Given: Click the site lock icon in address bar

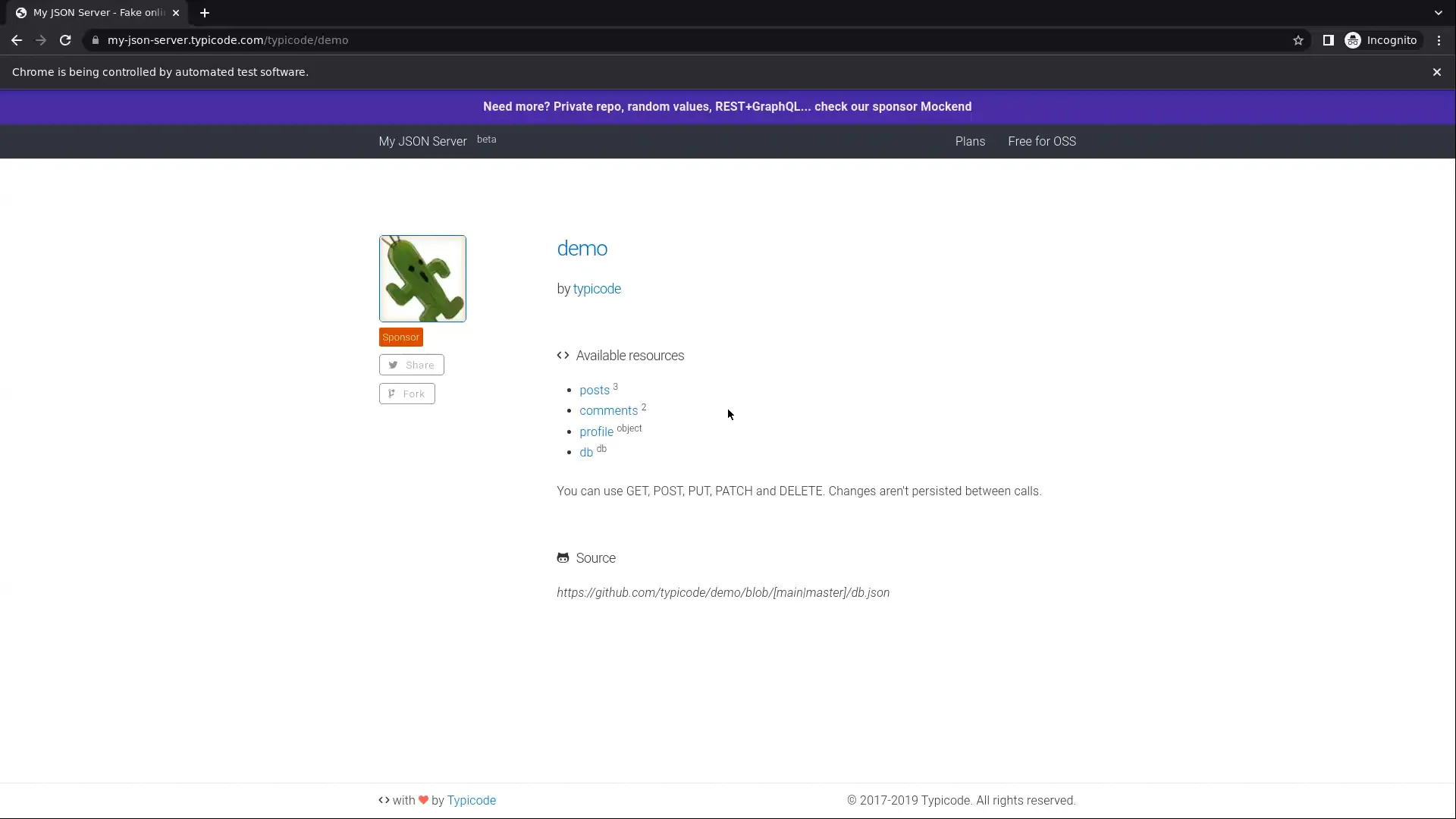Looking at the screenshot, I should tap(95, 40).
